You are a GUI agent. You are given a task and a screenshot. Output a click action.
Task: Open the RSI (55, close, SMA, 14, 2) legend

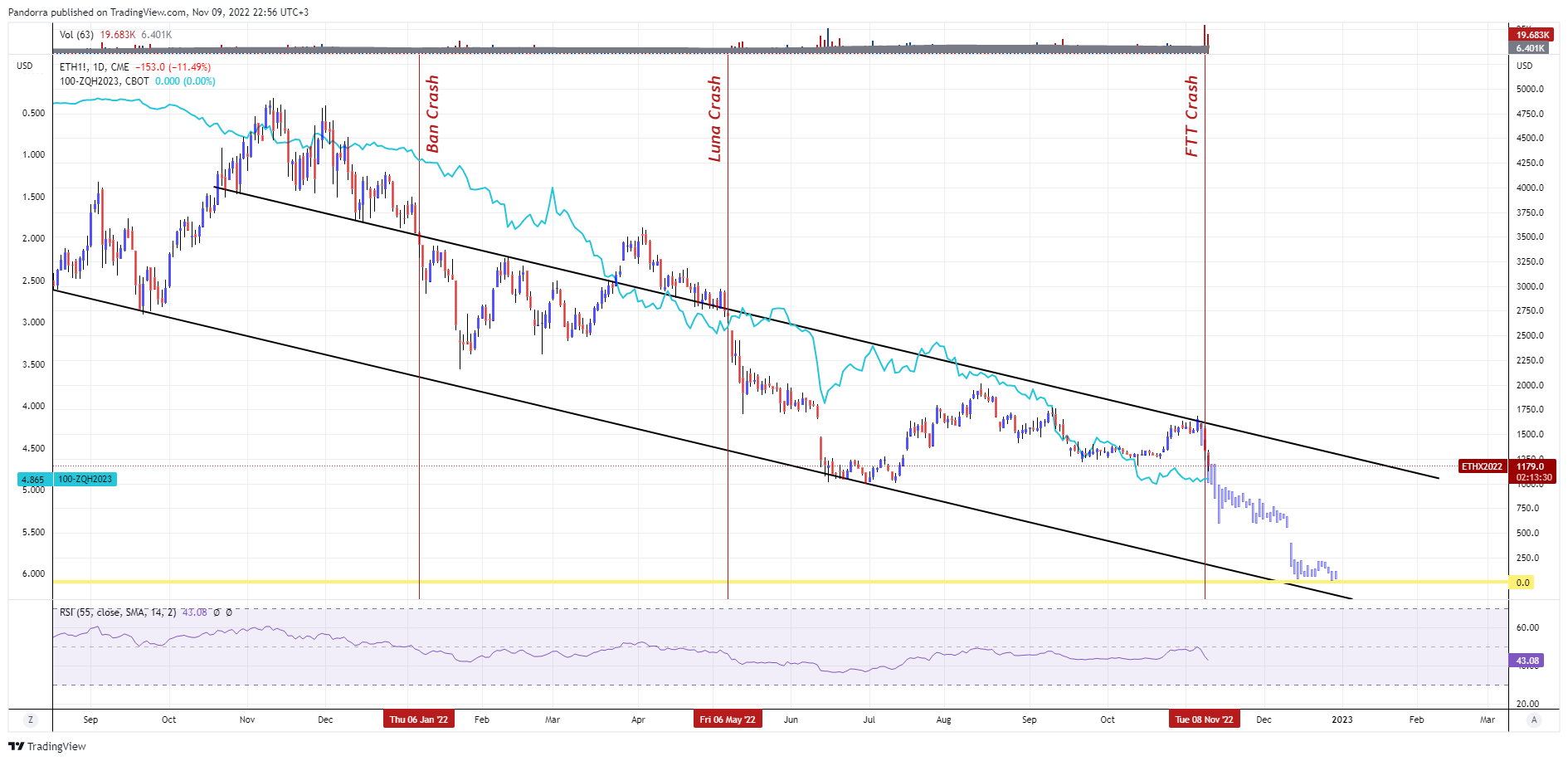(118, 612)
